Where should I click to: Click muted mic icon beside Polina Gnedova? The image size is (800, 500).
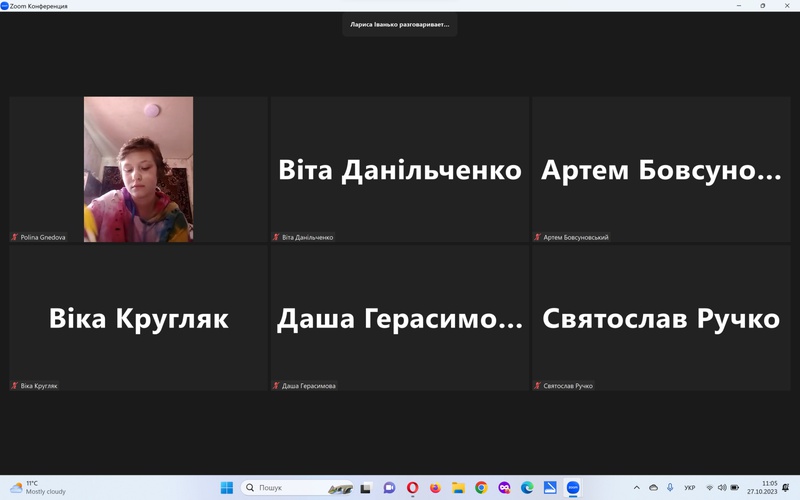[15, 237]
